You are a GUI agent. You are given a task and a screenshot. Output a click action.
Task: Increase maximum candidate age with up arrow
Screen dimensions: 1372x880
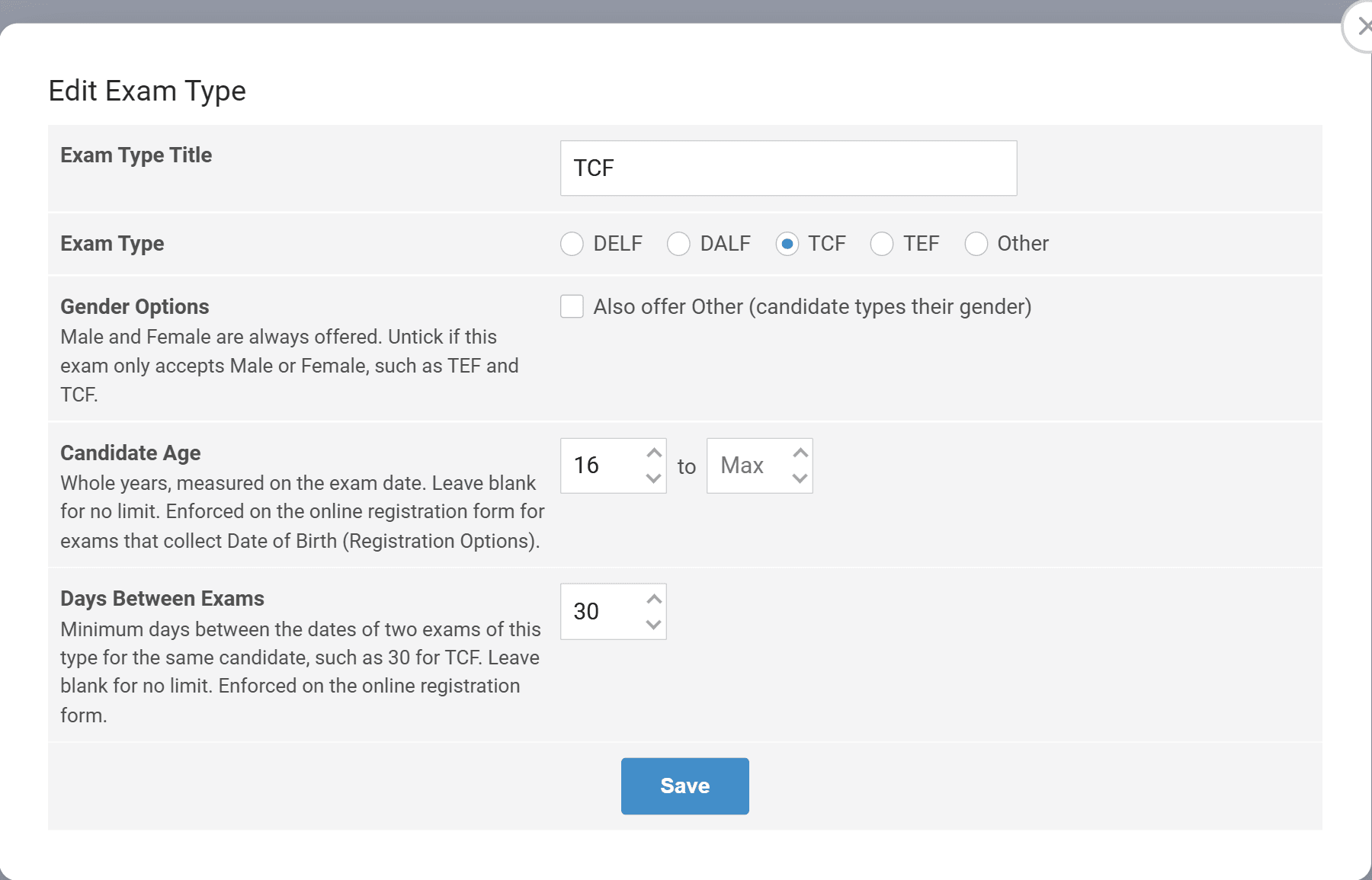click(800, 453)
